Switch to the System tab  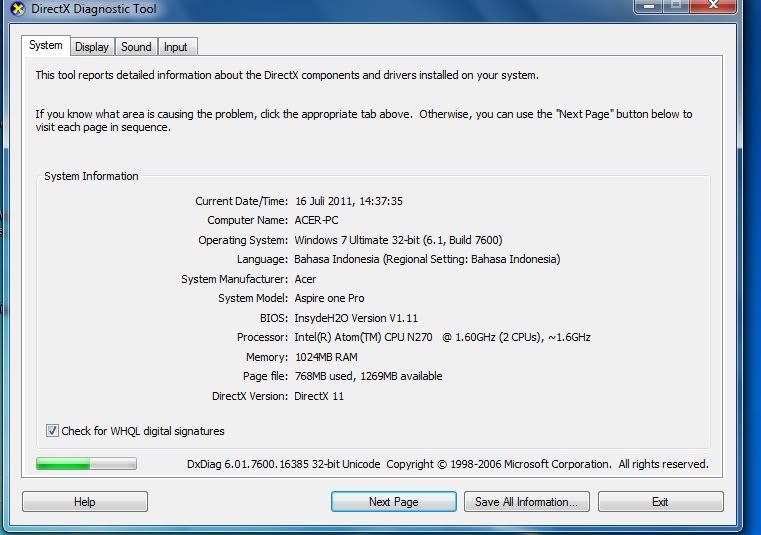pyautogui.click(x=46, y=46)
